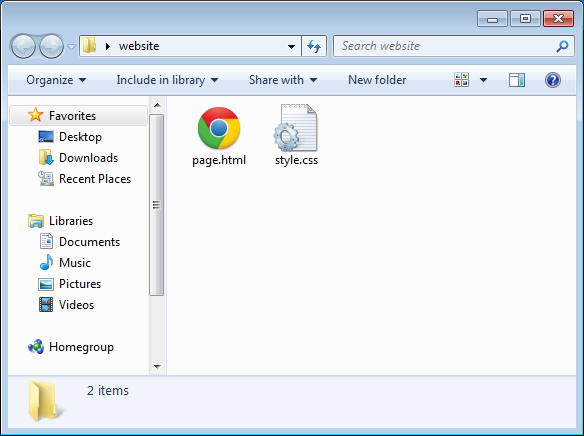Viewport: 584px width, 436px height.
Task: Click the navigation pane scroll down arrow
Action: click(157, 367)
